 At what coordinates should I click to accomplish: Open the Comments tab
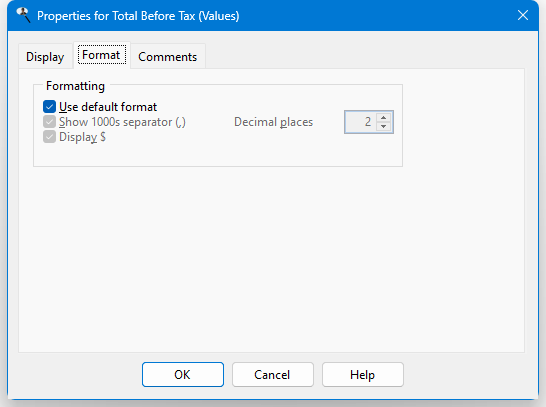pos(167,56)
